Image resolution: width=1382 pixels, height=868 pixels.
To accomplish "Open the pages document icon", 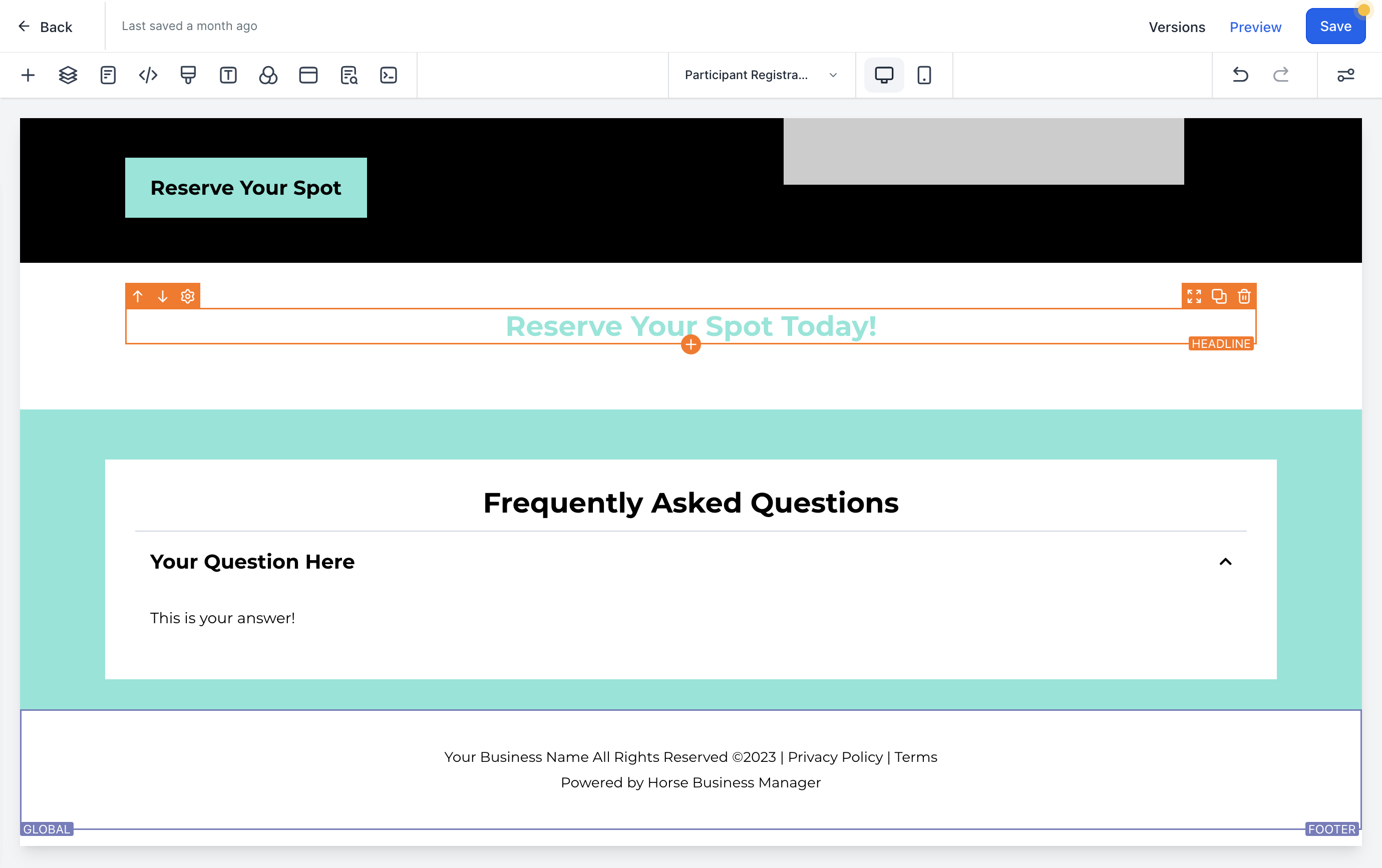I will [108, 75].
